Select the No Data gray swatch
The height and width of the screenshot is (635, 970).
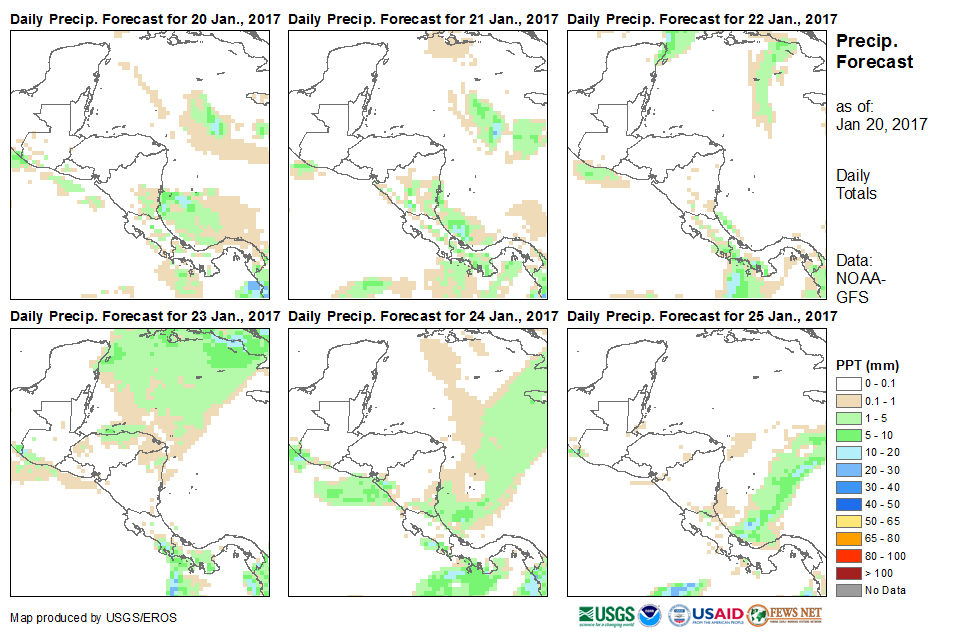847,590
